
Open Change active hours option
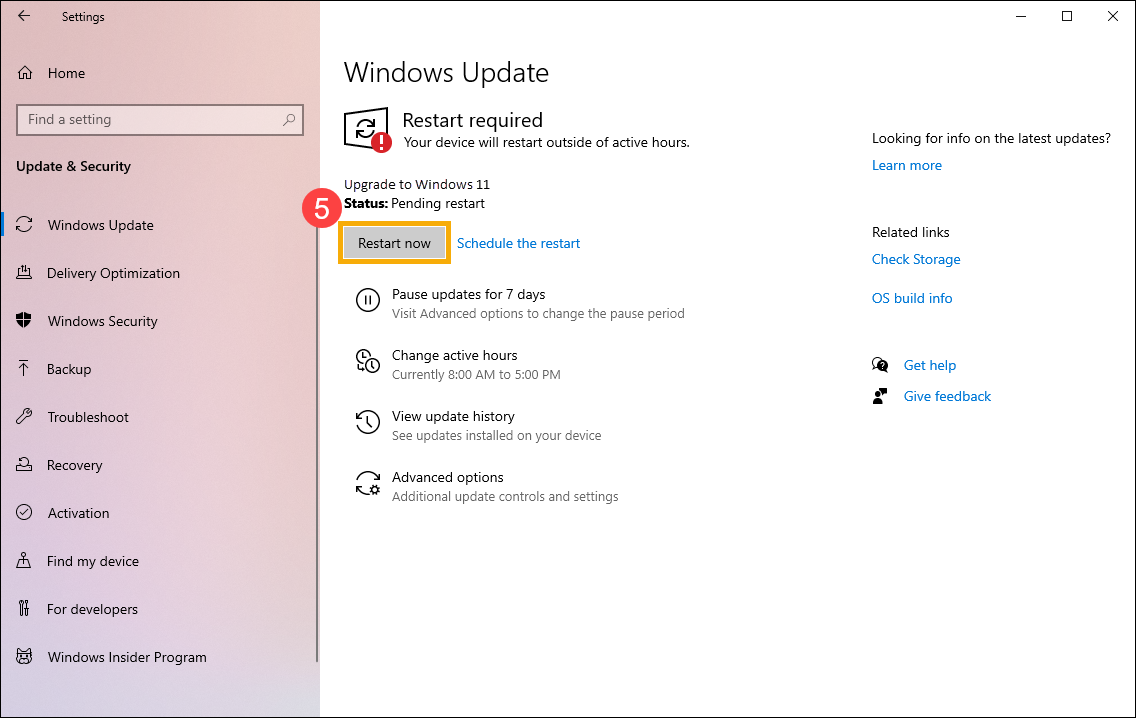[454, 355]
